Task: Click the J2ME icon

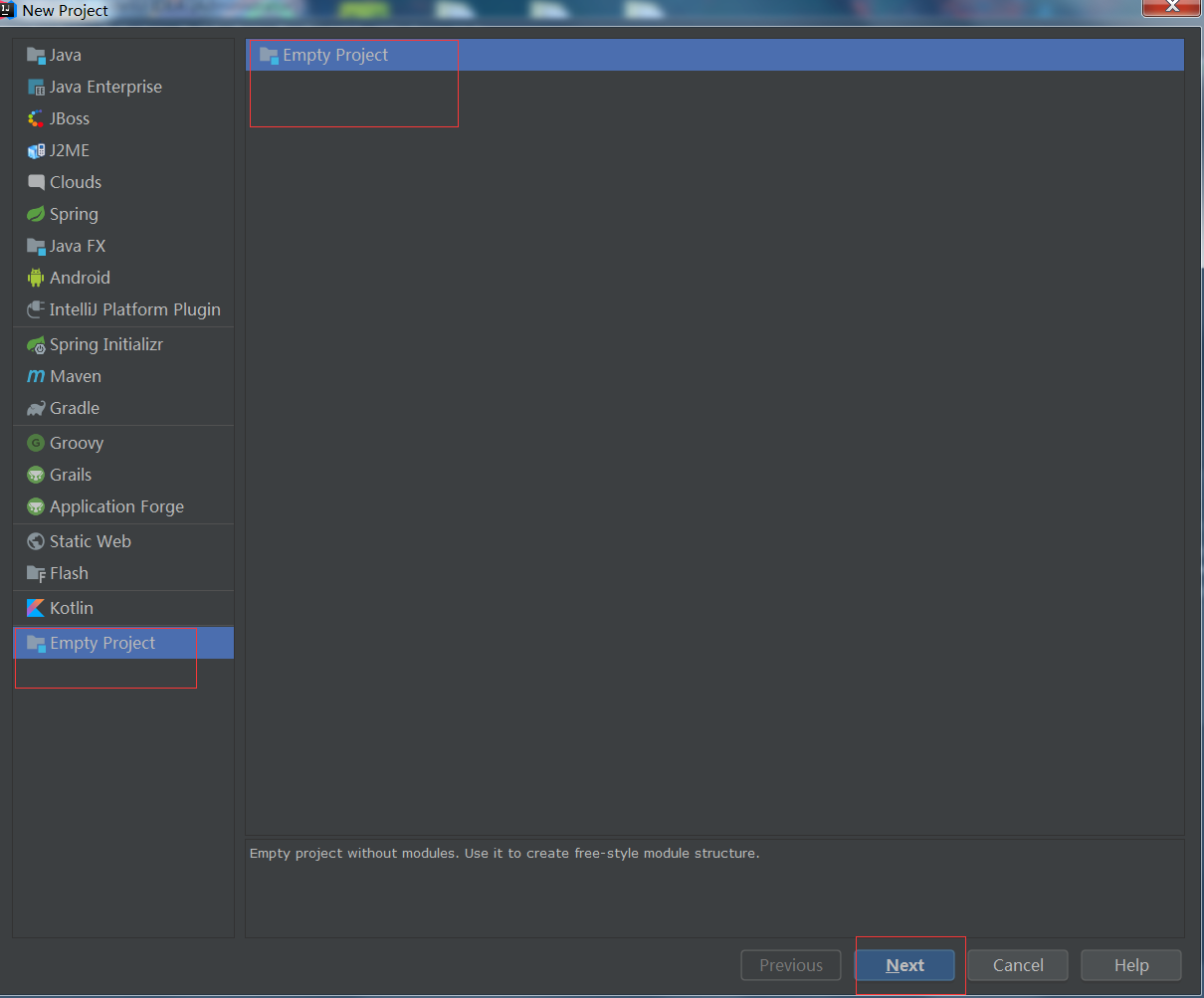Action: pos(36,151)
